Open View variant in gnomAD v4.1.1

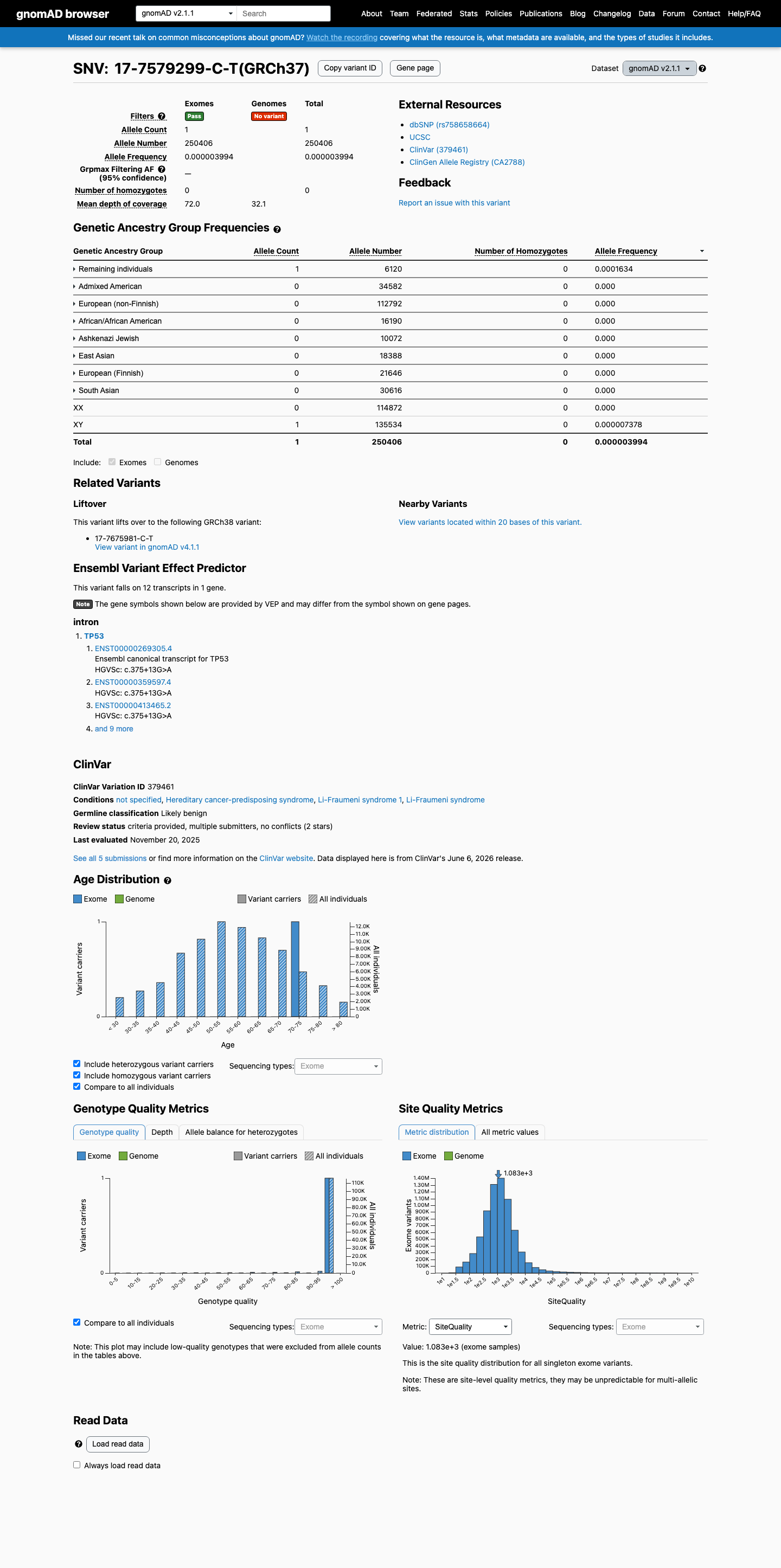click(146, 547)
